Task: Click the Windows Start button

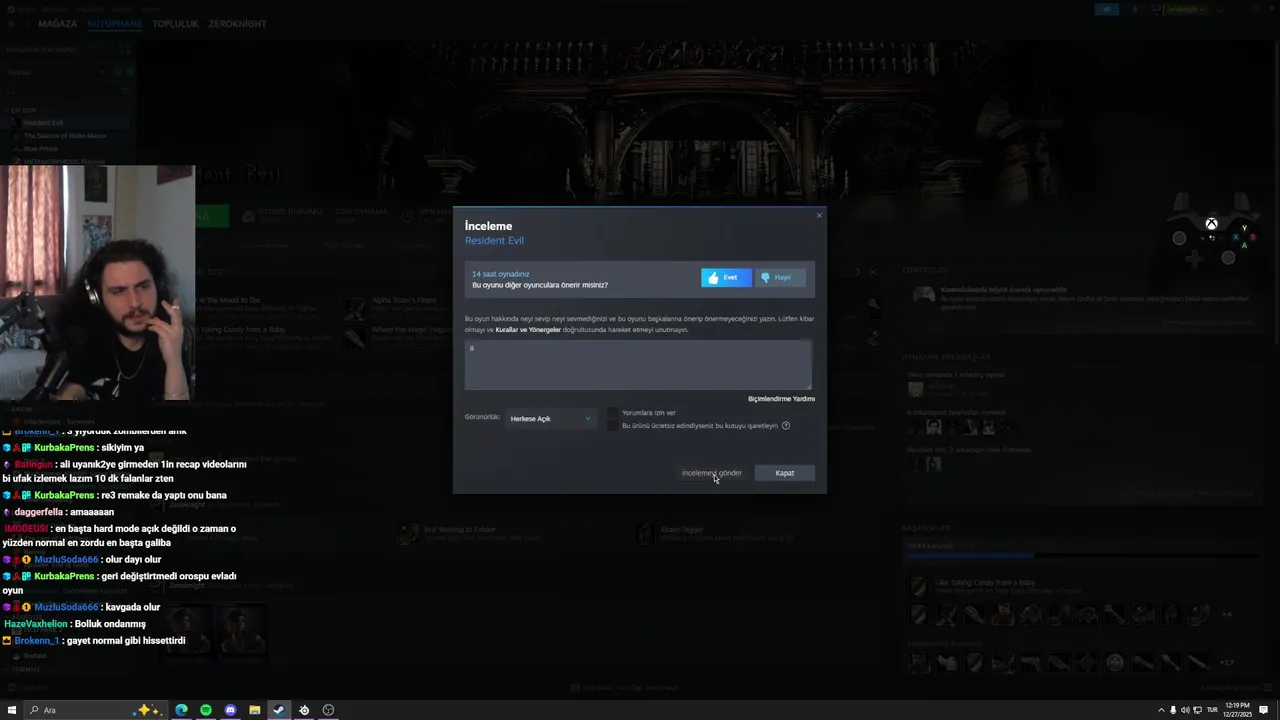Action: 11,710
